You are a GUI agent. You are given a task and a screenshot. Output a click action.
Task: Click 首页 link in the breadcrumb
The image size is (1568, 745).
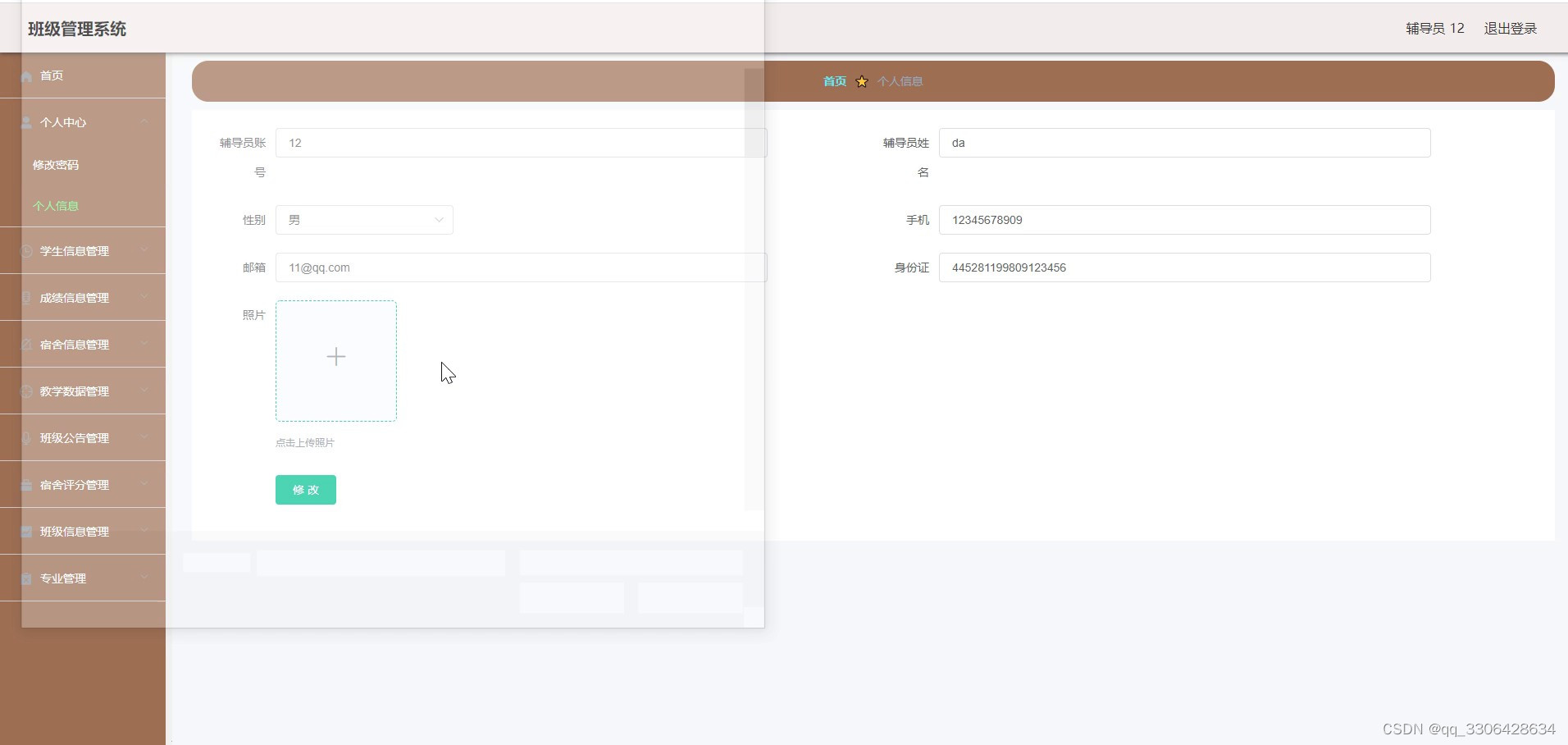coord(835,81)
